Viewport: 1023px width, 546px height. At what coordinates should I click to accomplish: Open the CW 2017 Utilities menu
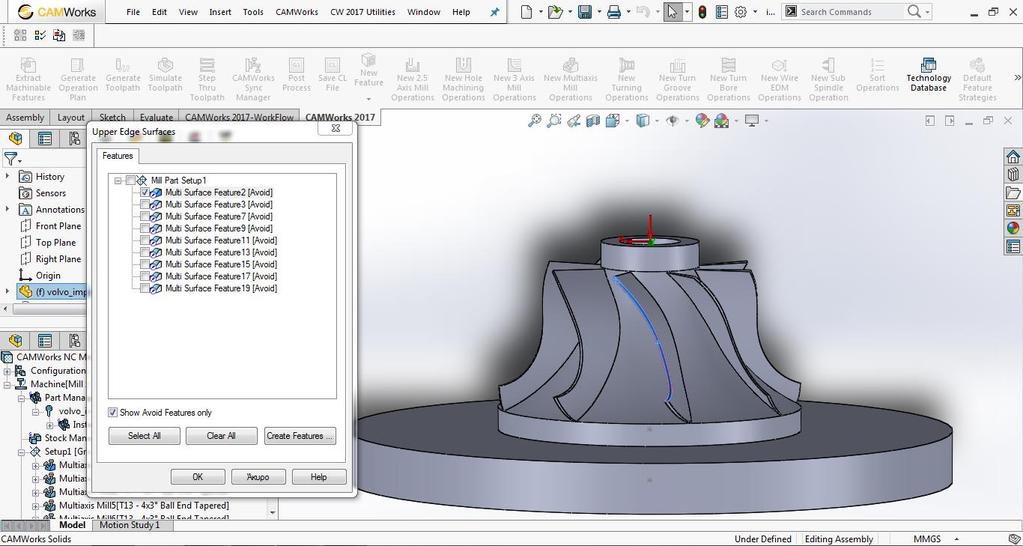pyautogui.click(x=362, y=12)
